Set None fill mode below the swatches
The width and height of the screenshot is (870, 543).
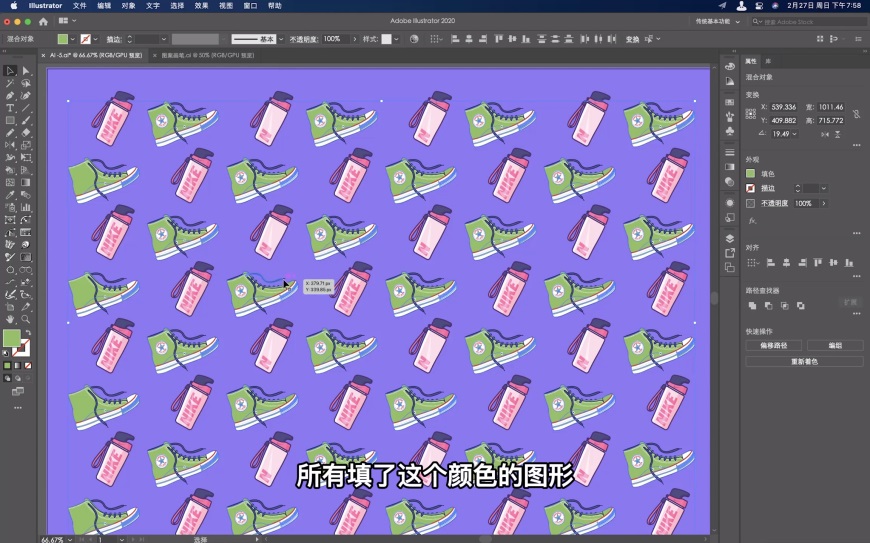[28, 366]
